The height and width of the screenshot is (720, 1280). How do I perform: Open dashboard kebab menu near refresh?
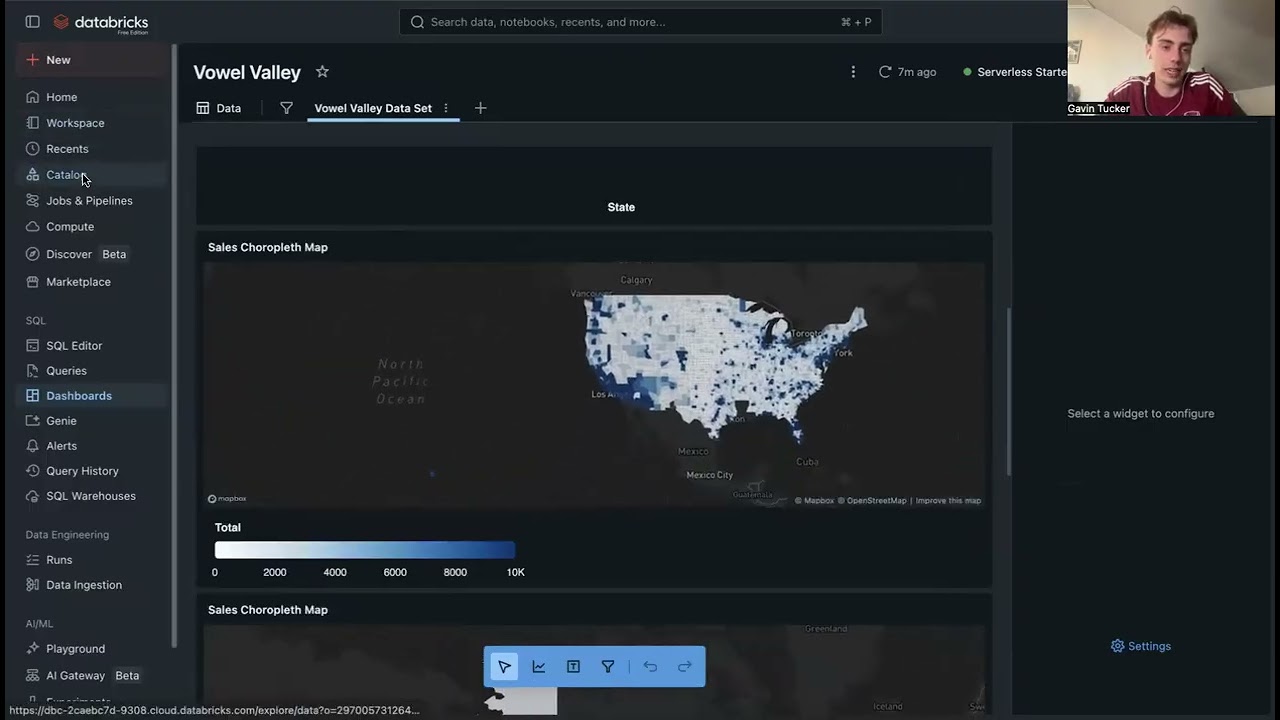[853, 72]
